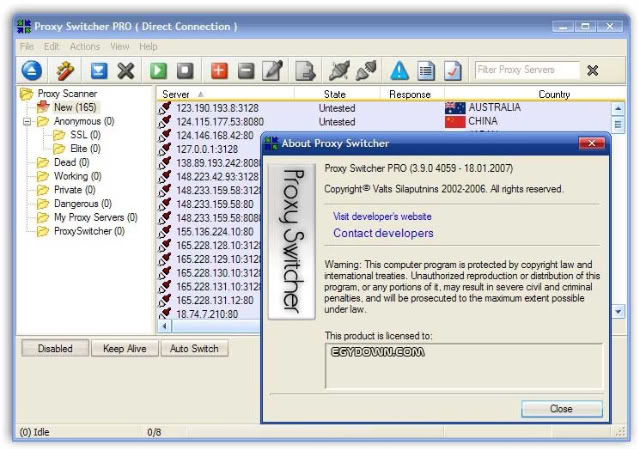Click the black X delete toolbar icon
This screenshot has height=449, width=638.
click(126, 70)
